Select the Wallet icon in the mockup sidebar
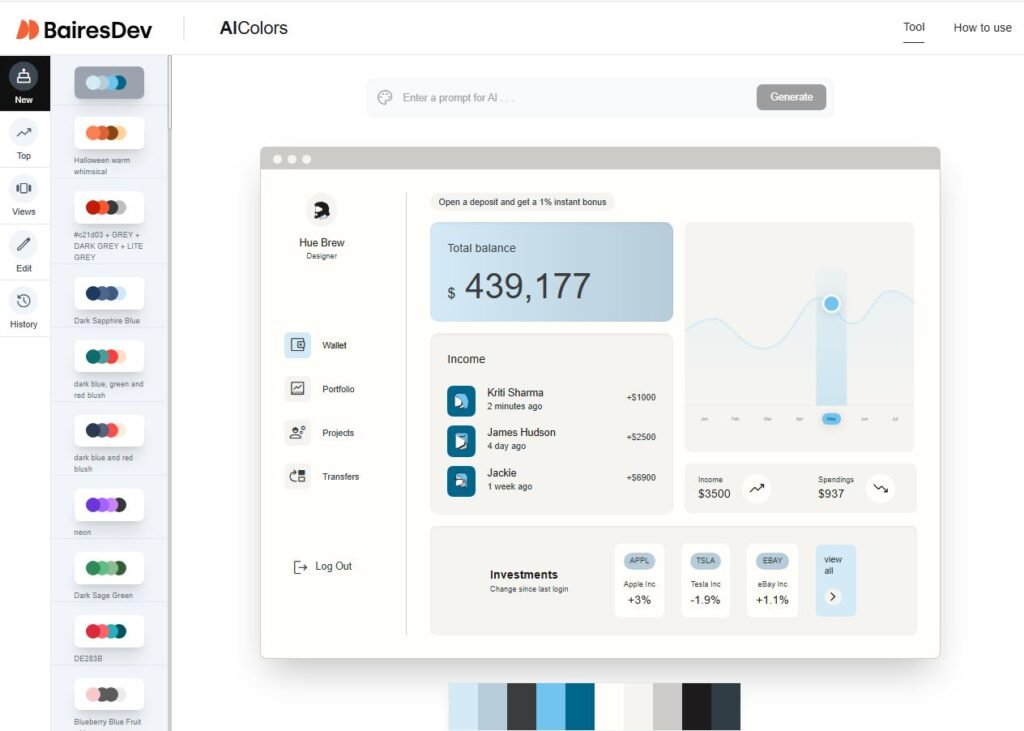Image resolution: width=1024 pixels, height=731 pixels. pos(298,344)
